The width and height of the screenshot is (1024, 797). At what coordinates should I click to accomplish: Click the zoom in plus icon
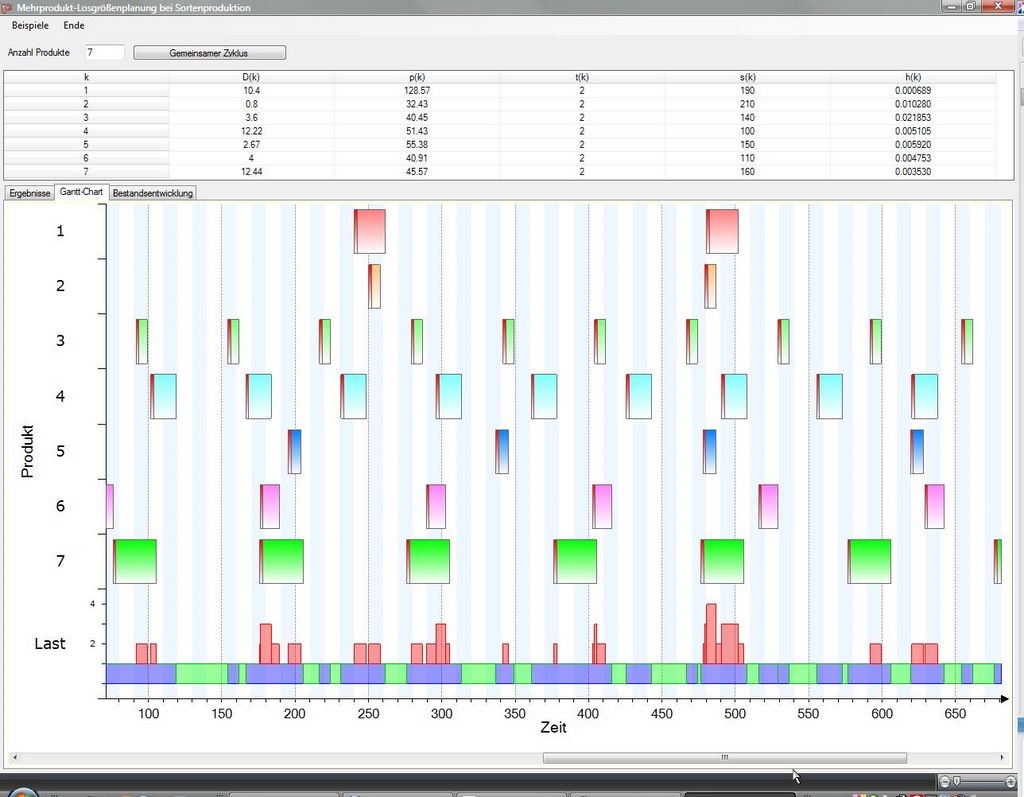tap(1009, 780)
